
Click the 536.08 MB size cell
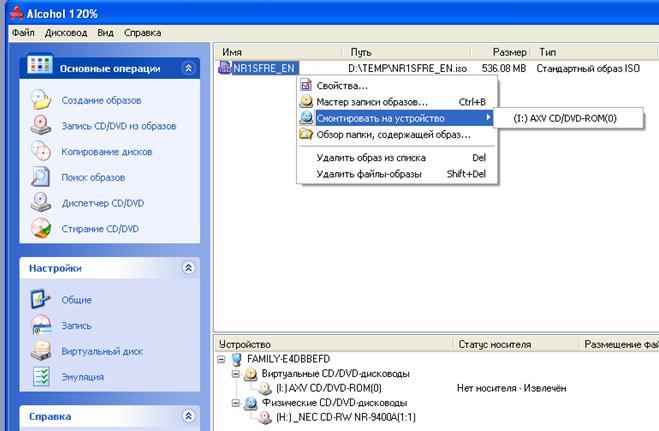pyautogui.click(x=503, y=68)
